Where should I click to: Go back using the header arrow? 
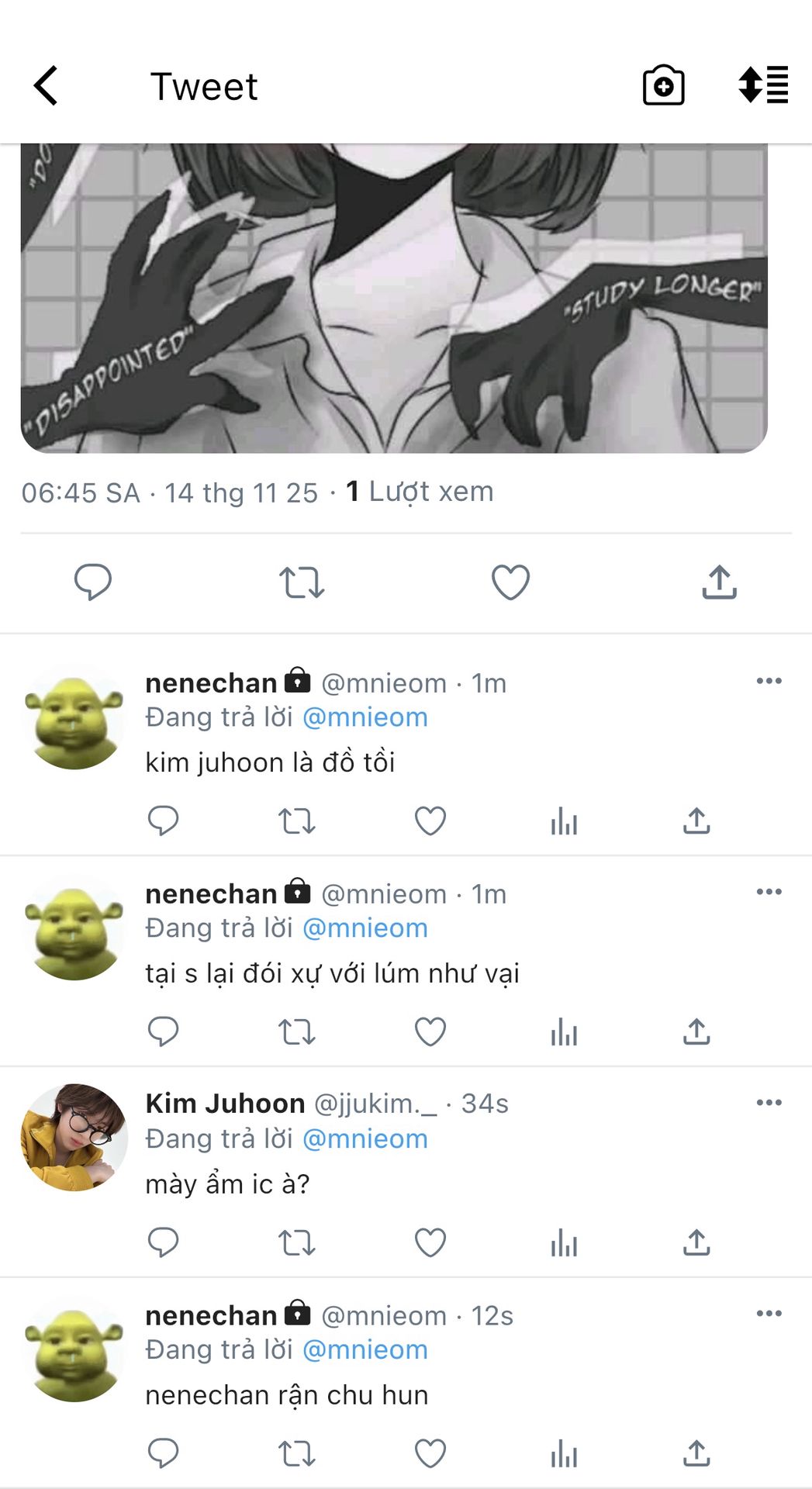point(46,85)
